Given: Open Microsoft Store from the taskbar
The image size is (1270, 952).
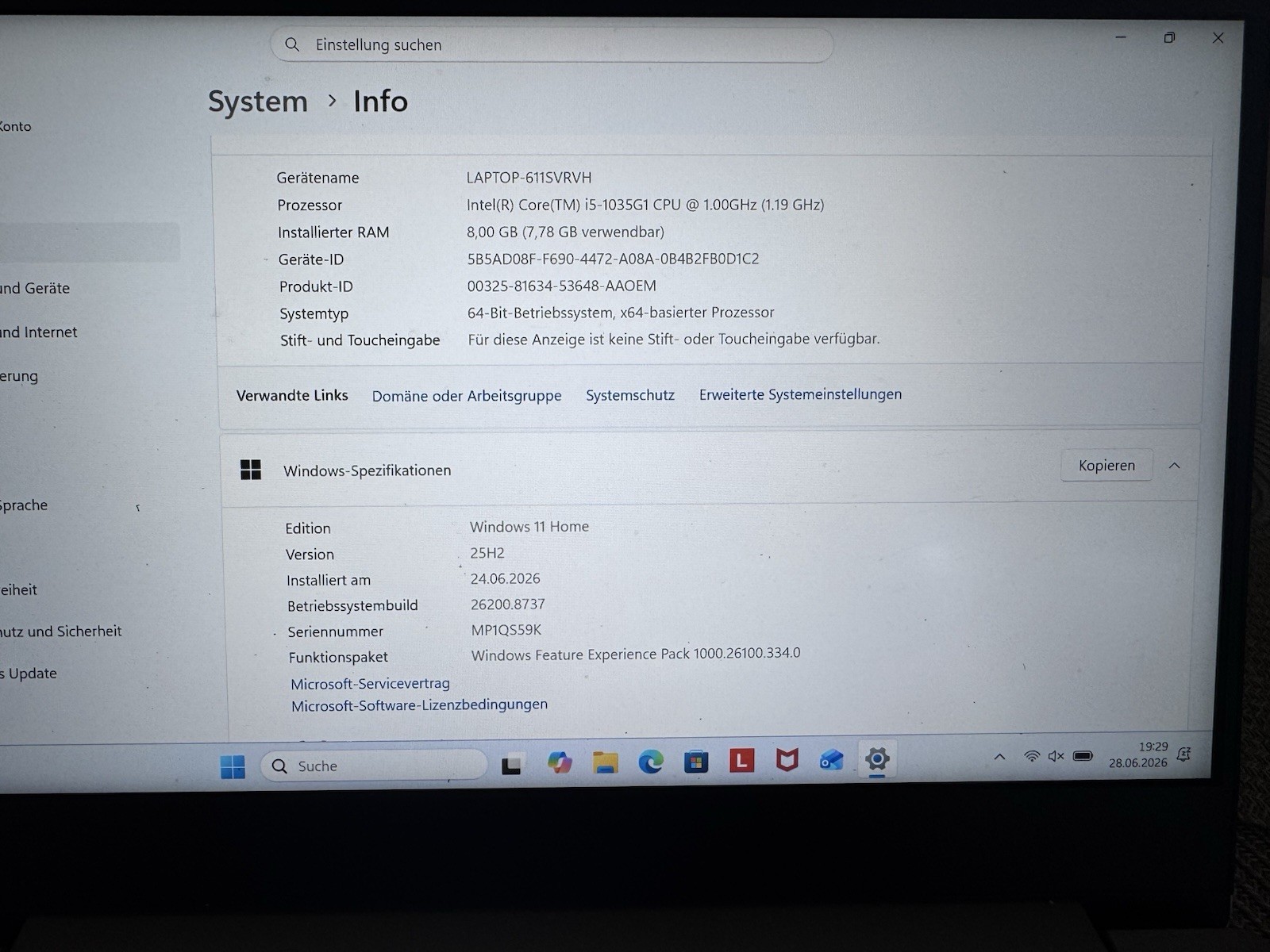Looking at the screenshot, I should [x=696, y=762].
